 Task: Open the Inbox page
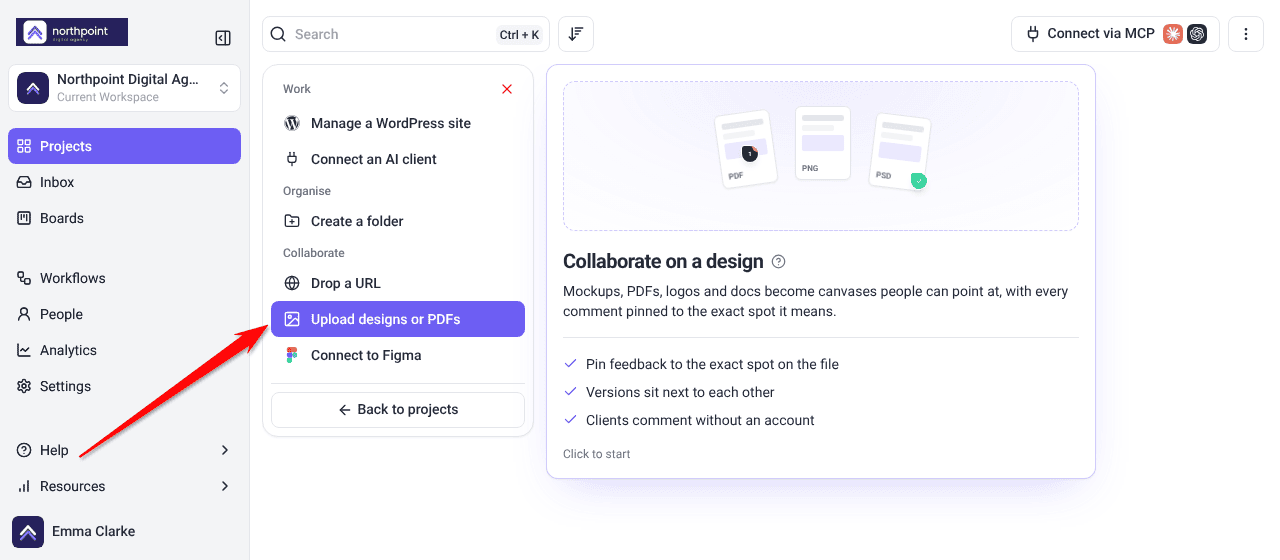(x=124, y=182)
